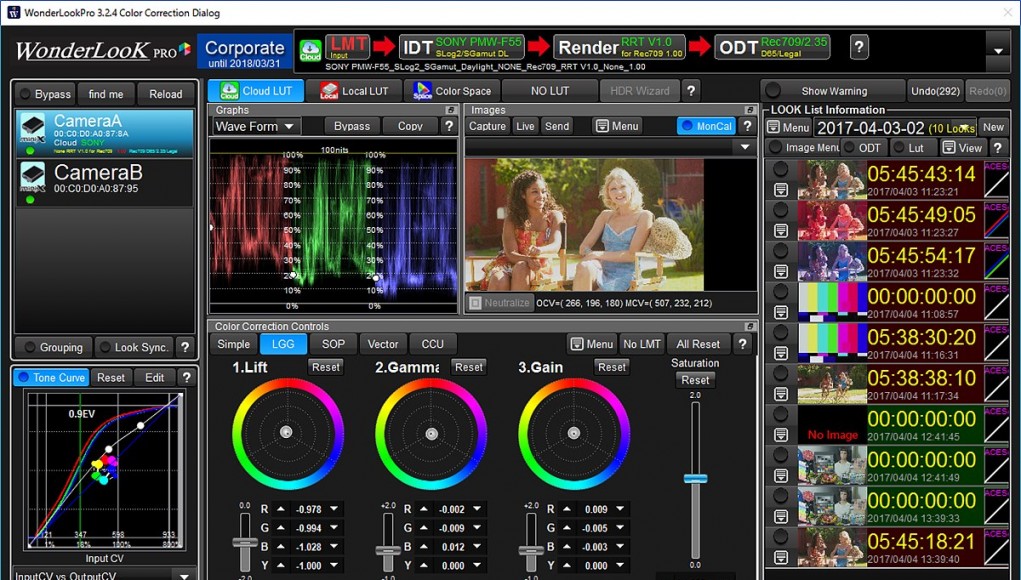Open the Menu dropdown in Images panel

click(617, 126)
